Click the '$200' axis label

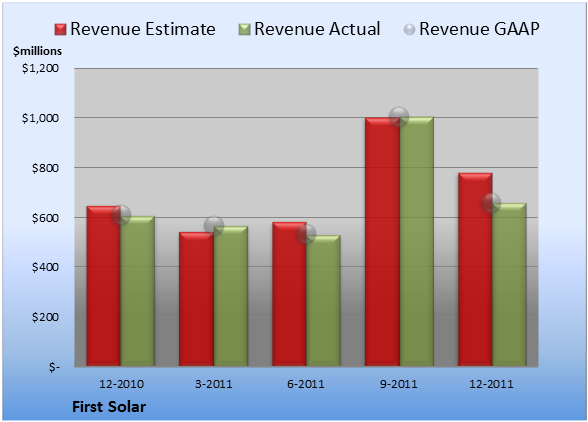pos(45,317)
